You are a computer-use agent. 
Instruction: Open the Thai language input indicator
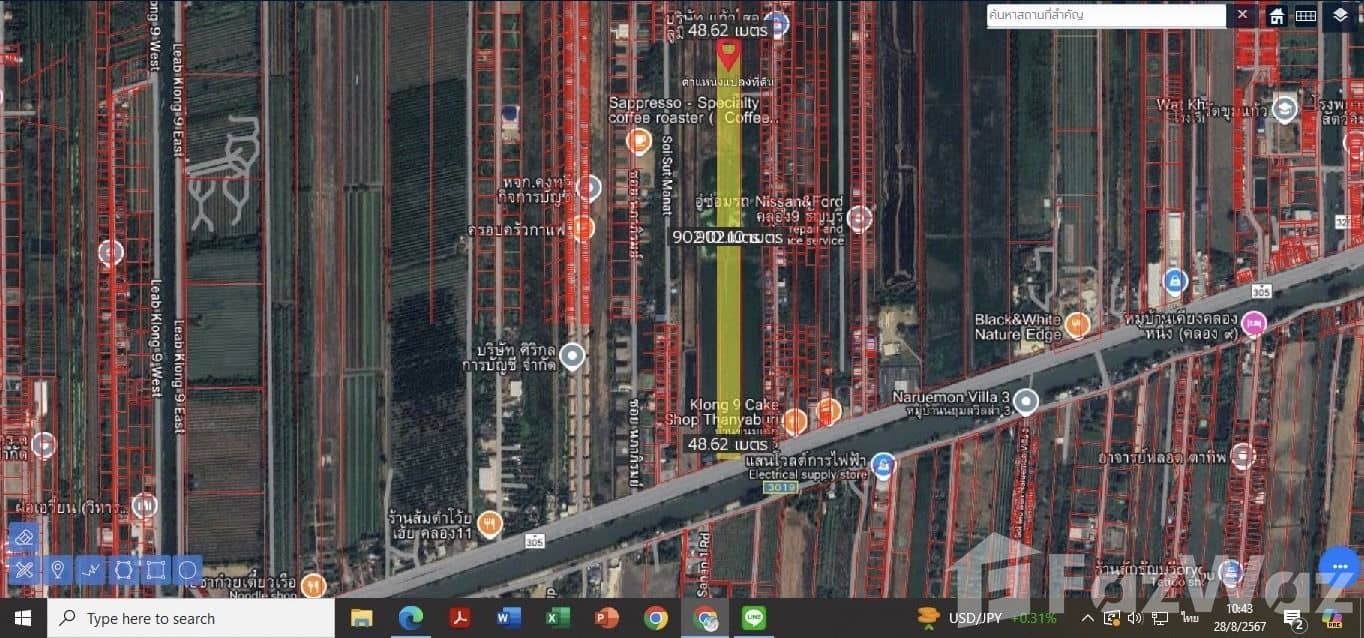click(x=1189, y=618)
